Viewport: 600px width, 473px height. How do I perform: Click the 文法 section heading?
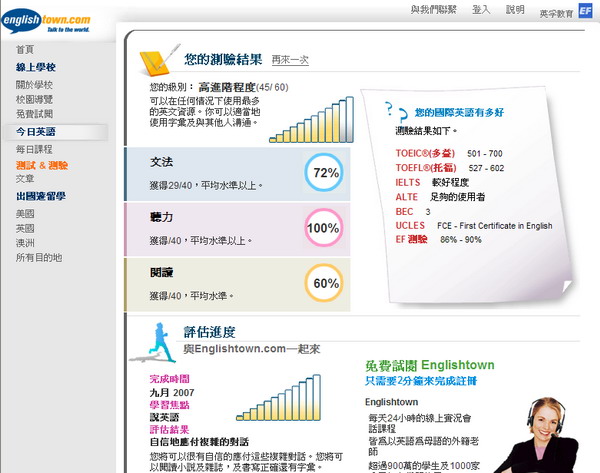click(161, 162)
